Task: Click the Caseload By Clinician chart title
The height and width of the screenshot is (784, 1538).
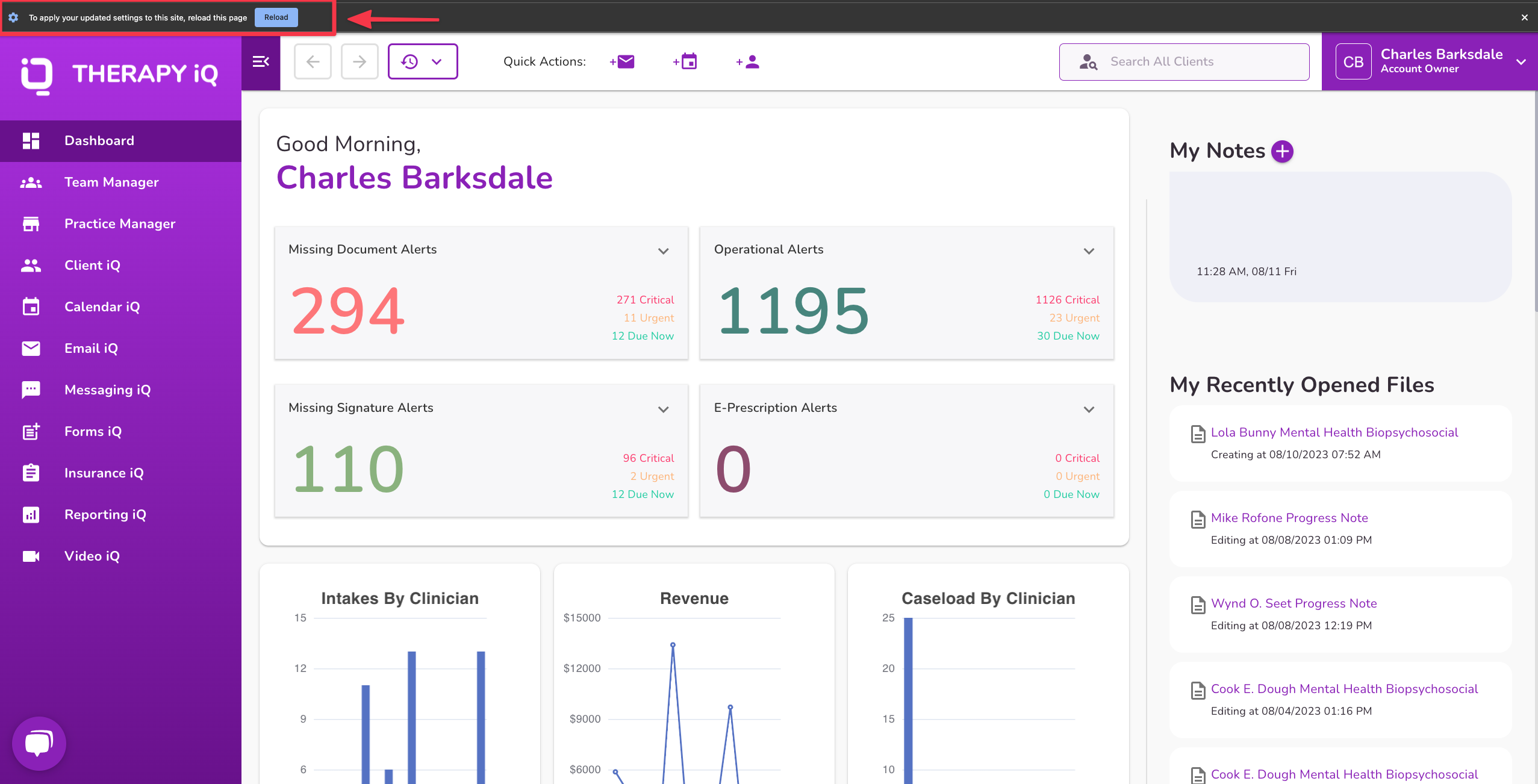Action: pos(988,599)
